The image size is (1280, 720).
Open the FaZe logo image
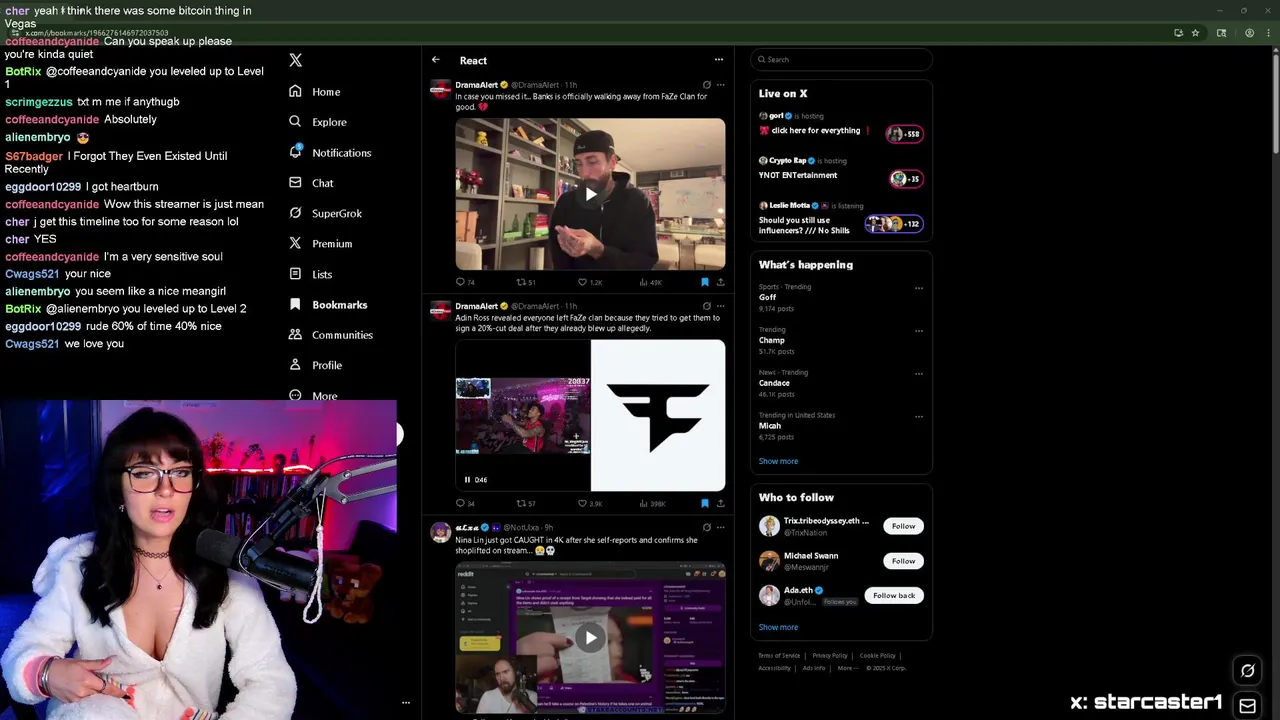pyautogui.click(x=658, y=416)
